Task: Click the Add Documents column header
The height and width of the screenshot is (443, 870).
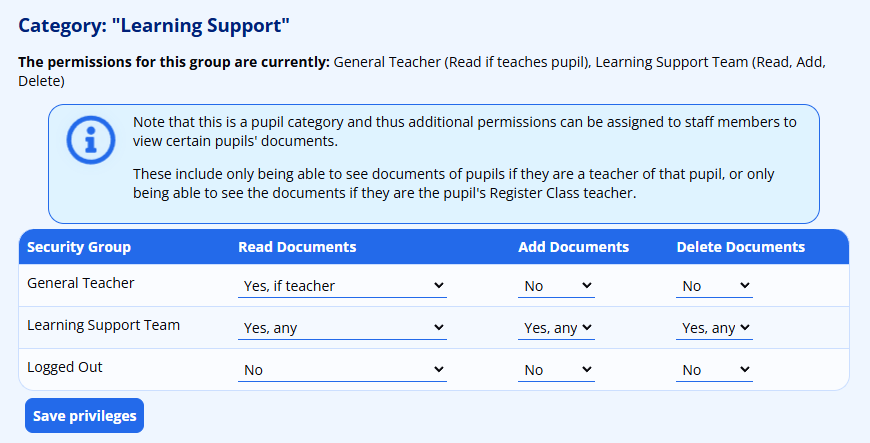Action: coord(573,247)
